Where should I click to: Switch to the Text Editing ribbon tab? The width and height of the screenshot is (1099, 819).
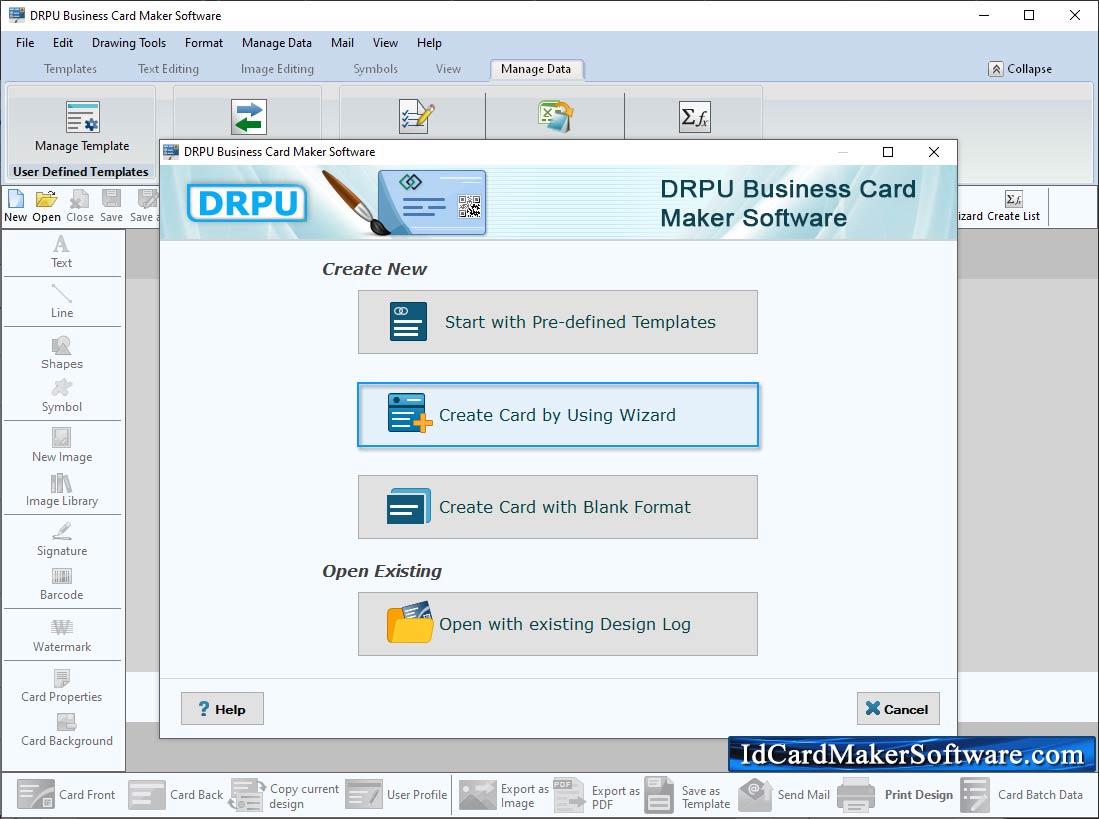(x=168, y=69)
